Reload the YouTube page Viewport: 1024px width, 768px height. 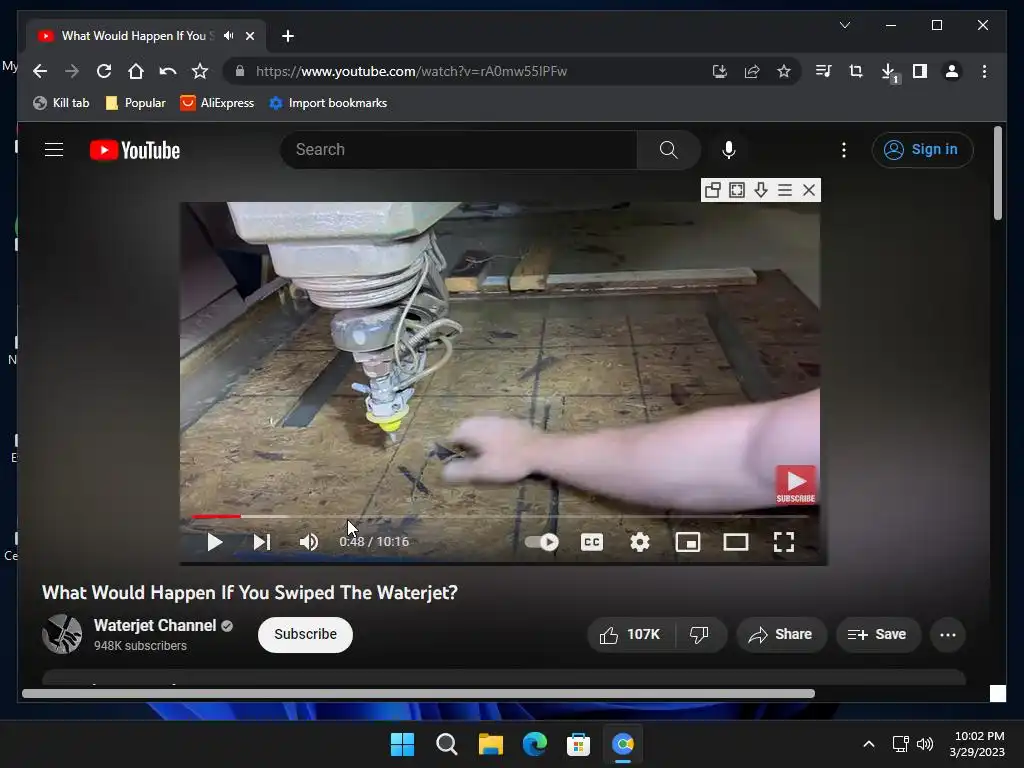tap(104, 71)
